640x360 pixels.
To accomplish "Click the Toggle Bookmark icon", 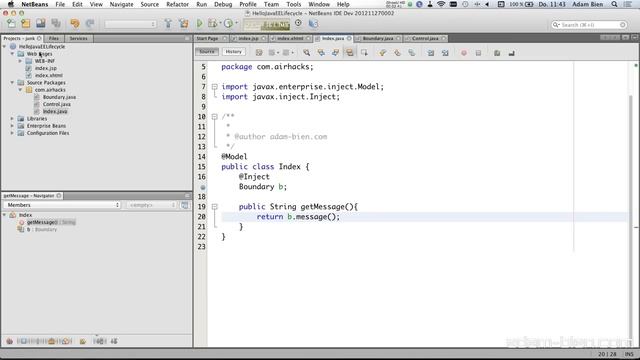I will (411, 53).
